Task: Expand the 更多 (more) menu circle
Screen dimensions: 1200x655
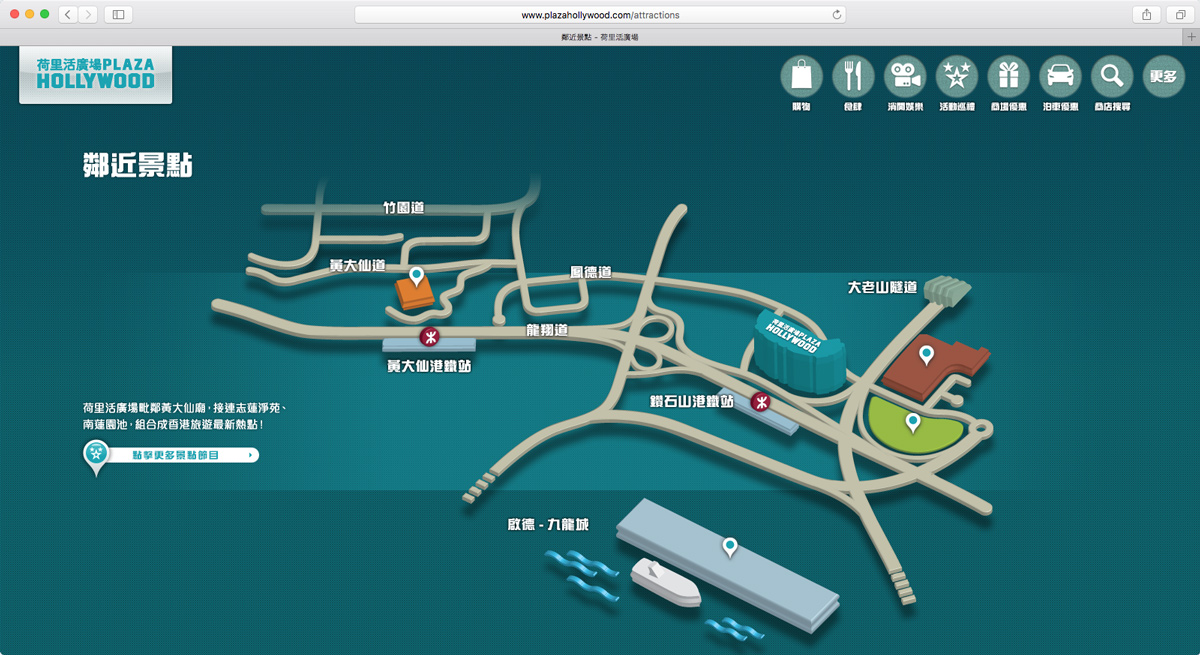Action: (x=1163, y=76)
